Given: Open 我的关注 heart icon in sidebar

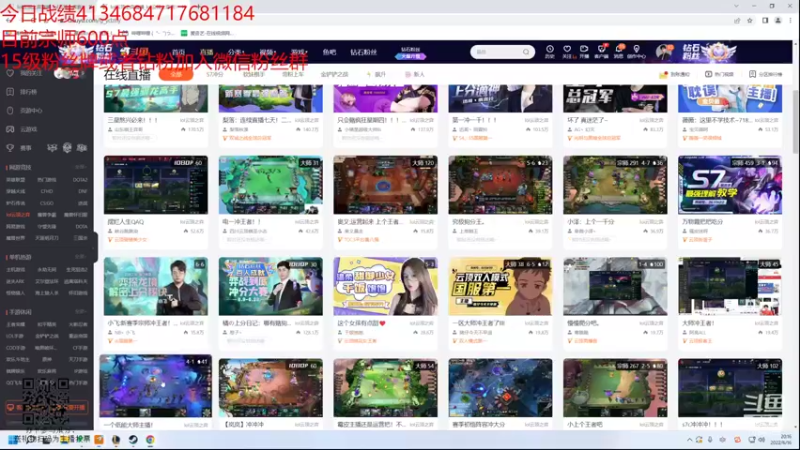Looking at the screenshot, I should point(10,73).
